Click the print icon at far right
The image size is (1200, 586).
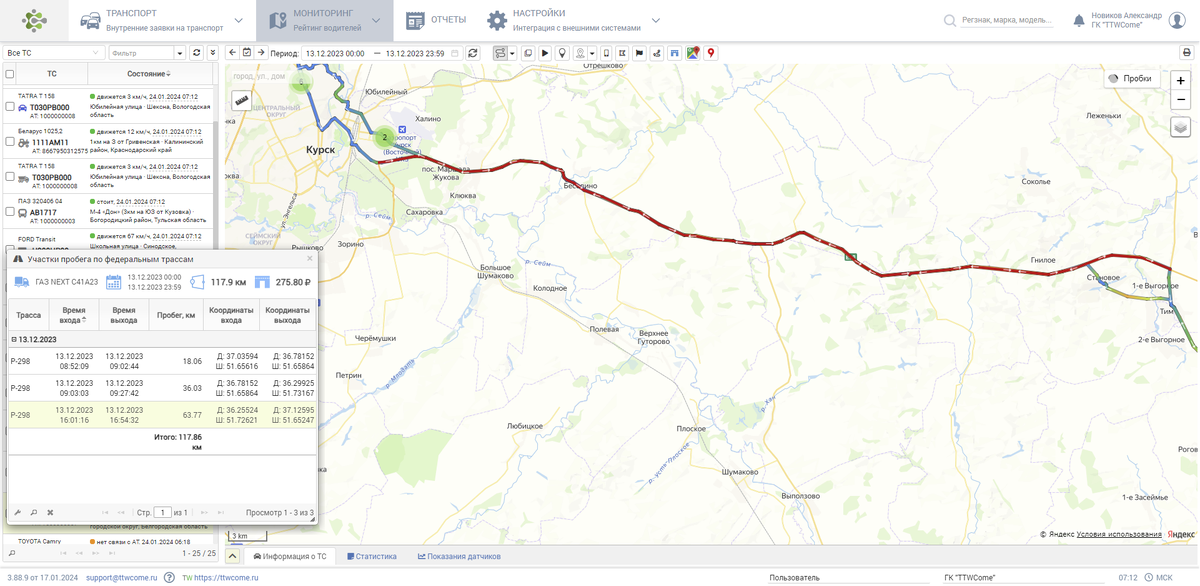click(1186, 52)
